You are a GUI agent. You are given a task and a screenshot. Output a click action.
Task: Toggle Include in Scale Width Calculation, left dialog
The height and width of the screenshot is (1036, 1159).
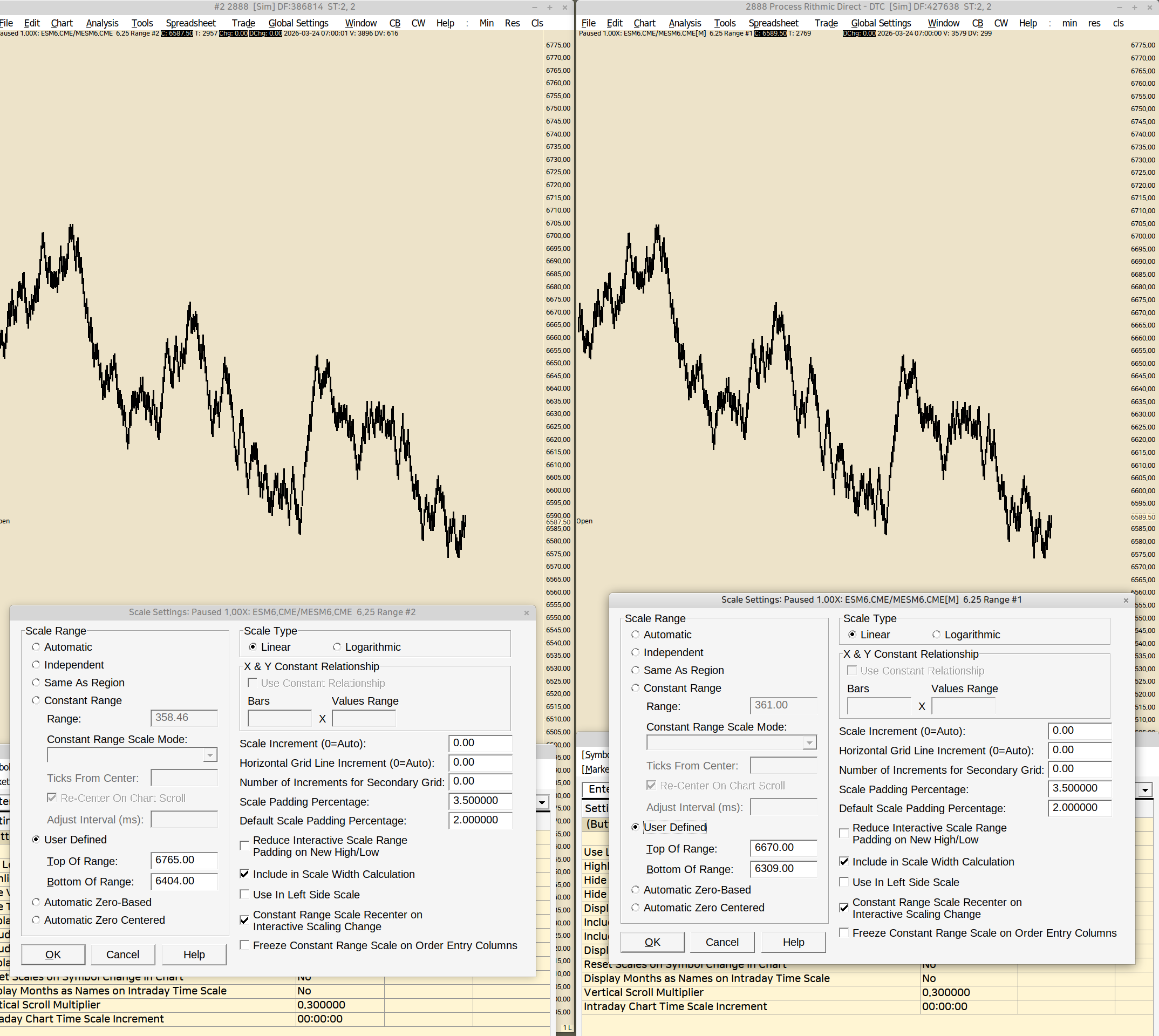244,874
